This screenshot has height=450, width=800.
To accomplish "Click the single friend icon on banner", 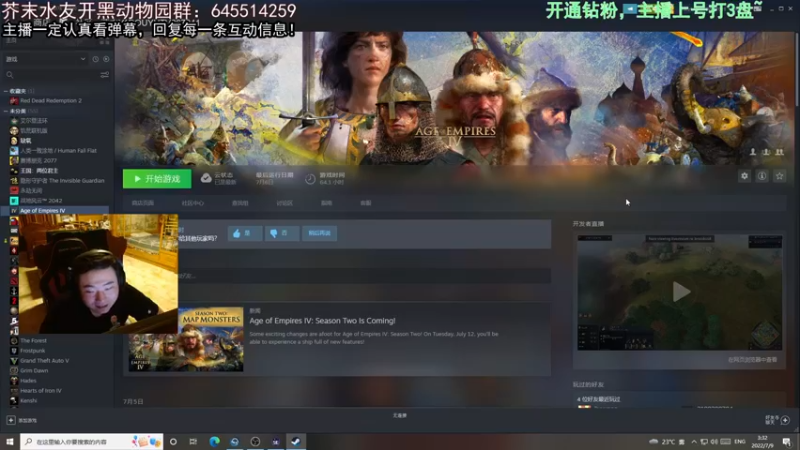I will pos(753,152).
